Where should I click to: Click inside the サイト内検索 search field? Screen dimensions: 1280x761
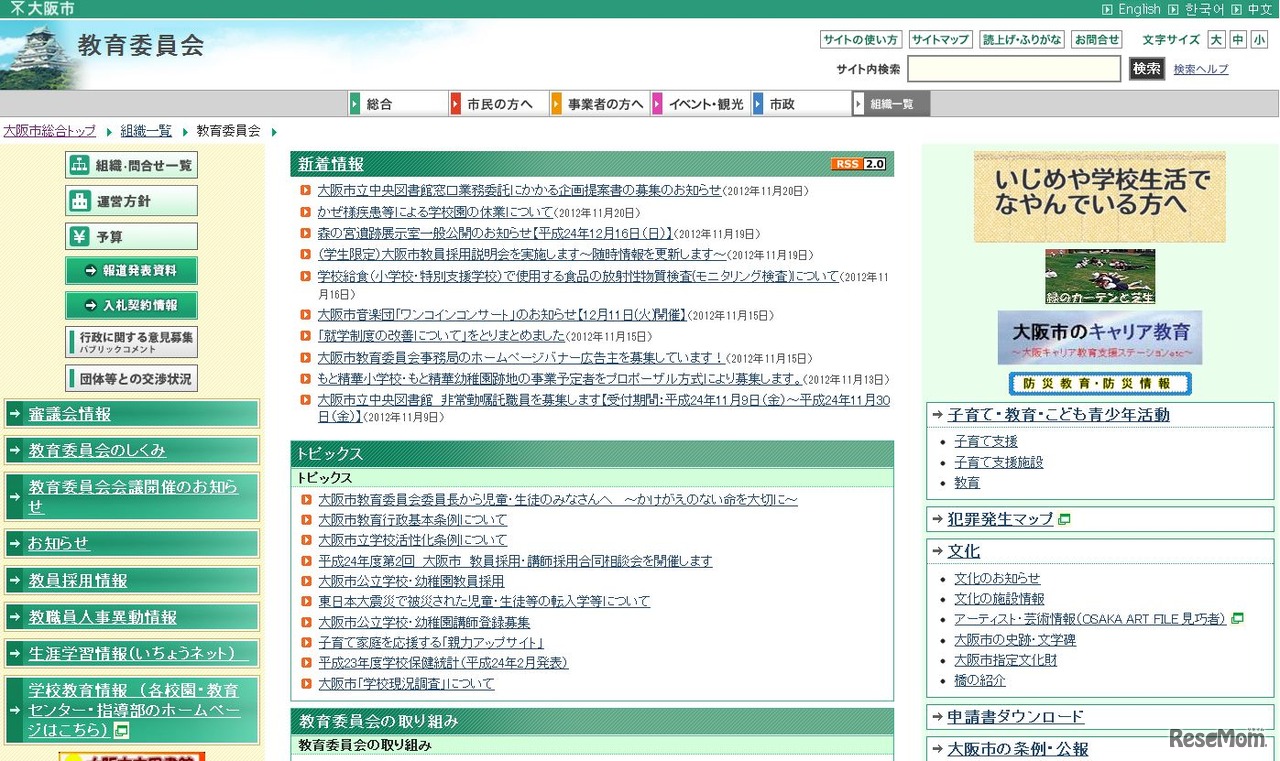[1013, 68]
